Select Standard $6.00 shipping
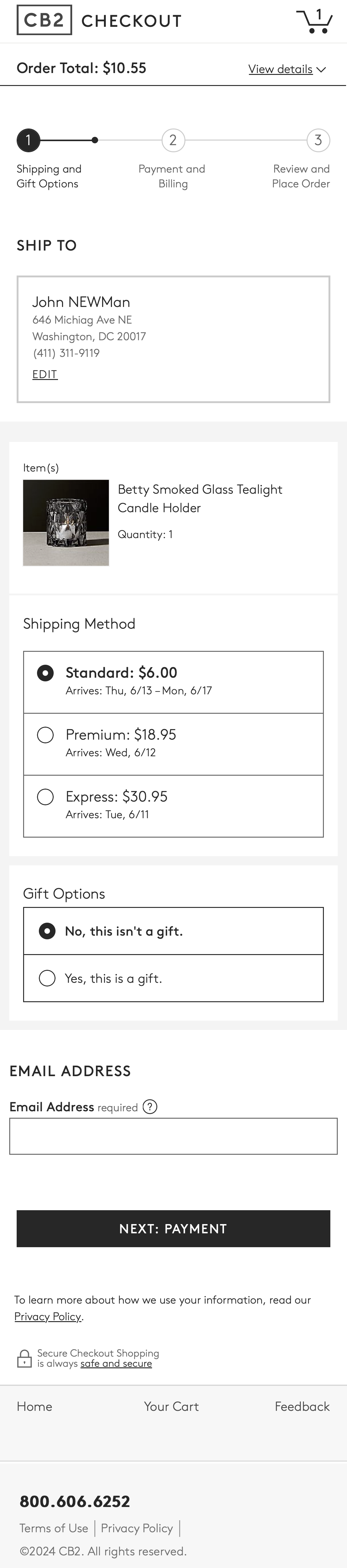Image resolution: width=347 pixels, height=1568 pixels. (46, 673)
